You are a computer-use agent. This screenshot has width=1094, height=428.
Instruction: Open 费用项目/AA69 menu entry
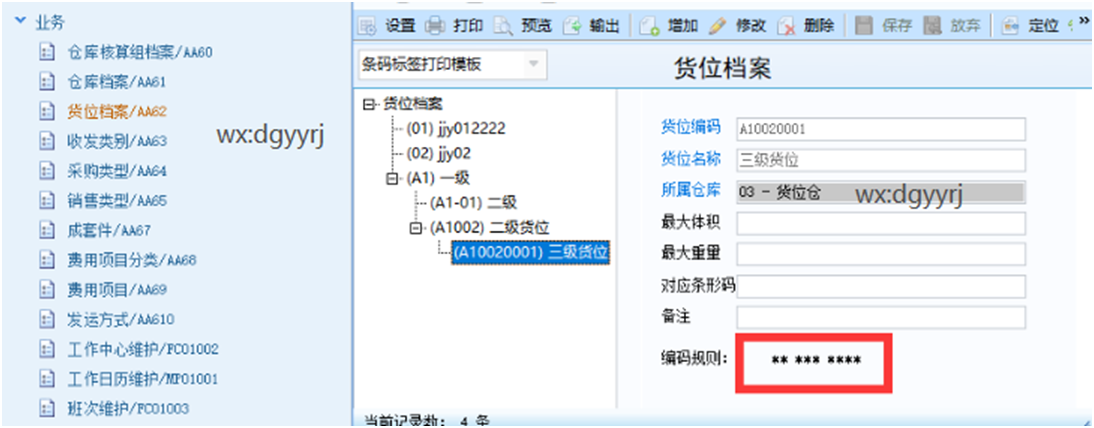[x=117, y=290]
